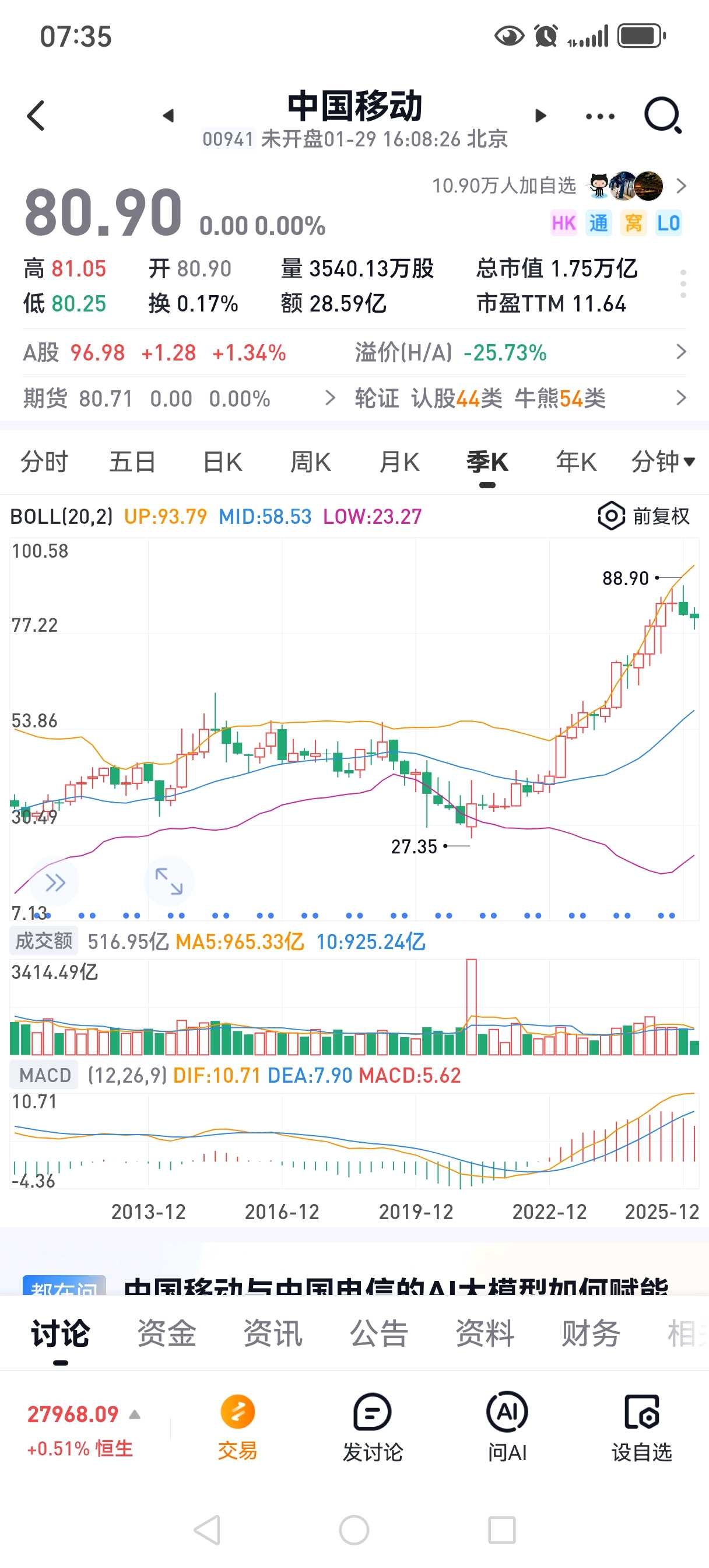Open the 资讯 news tab
The width and height of the screenshot is (709, 1568).
coord(273,1333)
